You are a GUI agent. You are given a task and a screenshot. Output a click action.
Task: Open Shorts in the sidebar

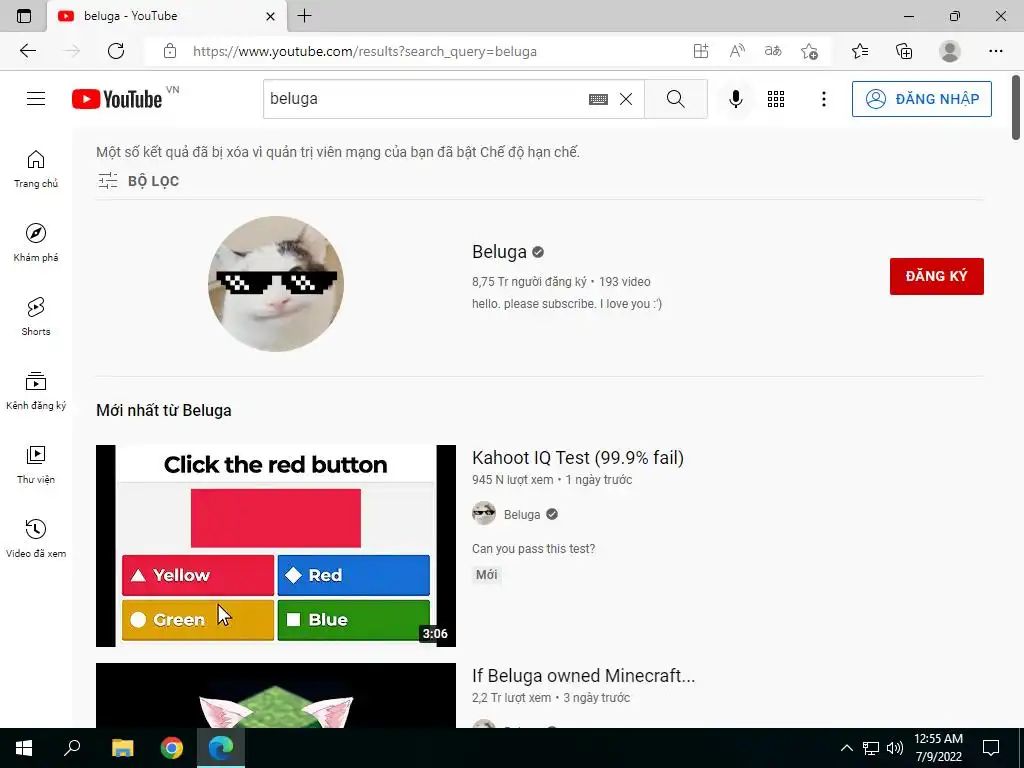point(36,317)
